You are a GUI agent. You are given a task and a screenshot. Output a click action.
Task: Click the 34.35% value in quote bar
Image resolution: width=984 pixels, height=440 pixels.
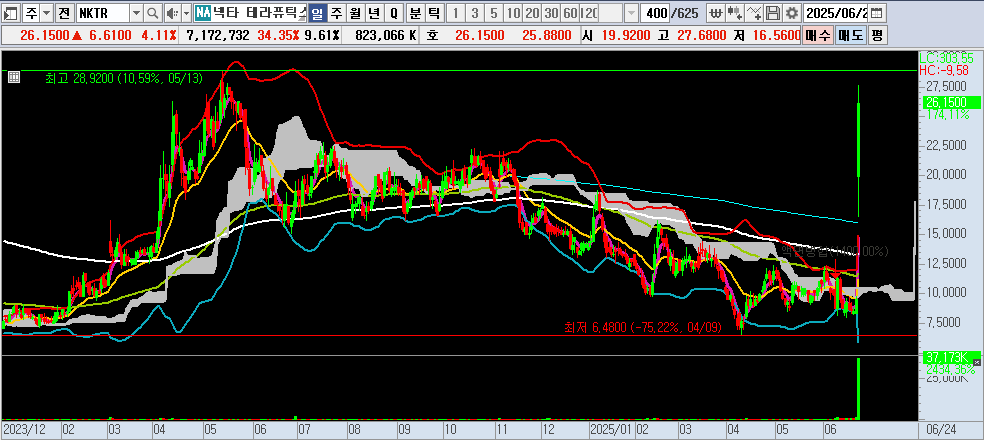279,36
